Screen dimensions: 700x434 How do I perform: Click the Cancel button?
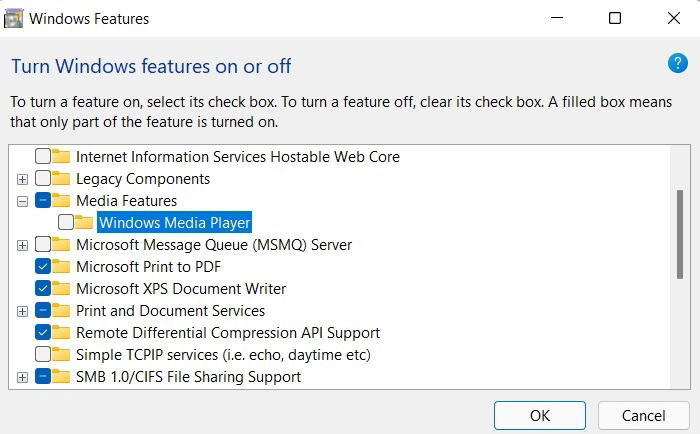tap(644, 416)
